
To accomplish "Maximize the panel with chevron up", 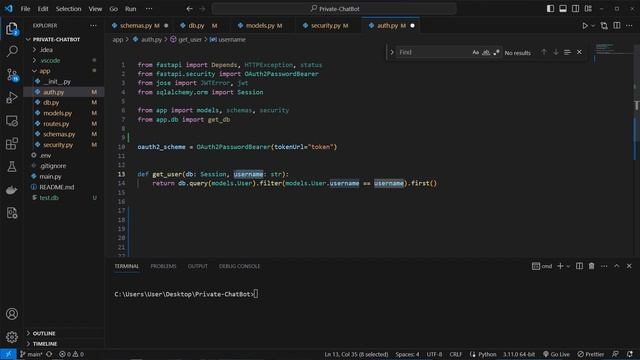I will [x=617, y=266].
